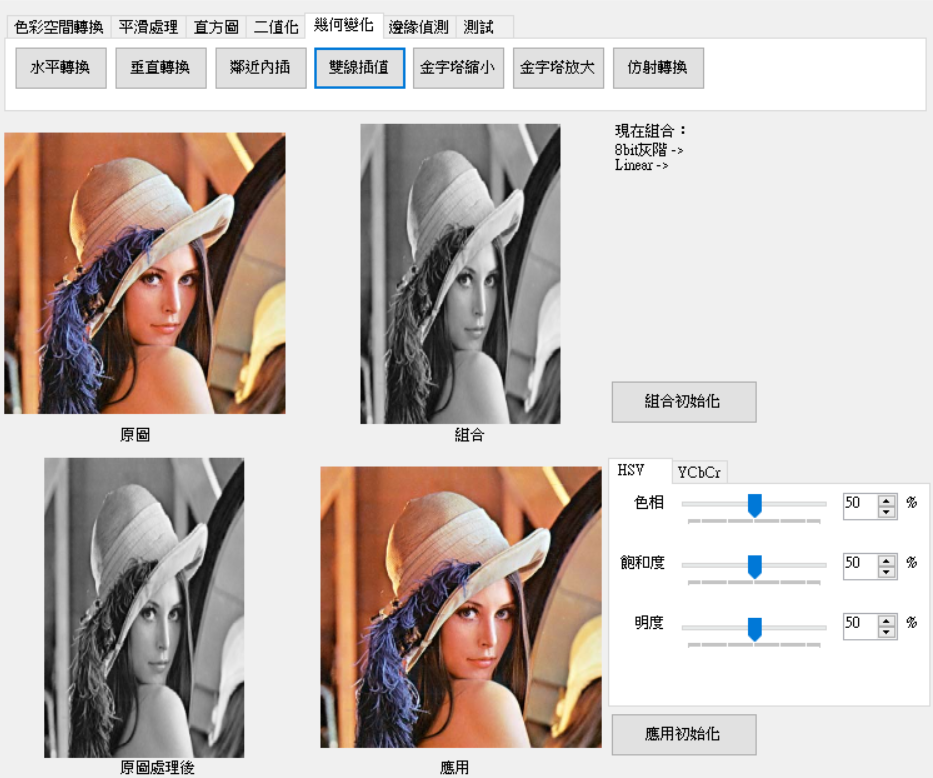
Task: Click the Linear -> combination entry
Action: pyautogui.click(x=641, y=166)
